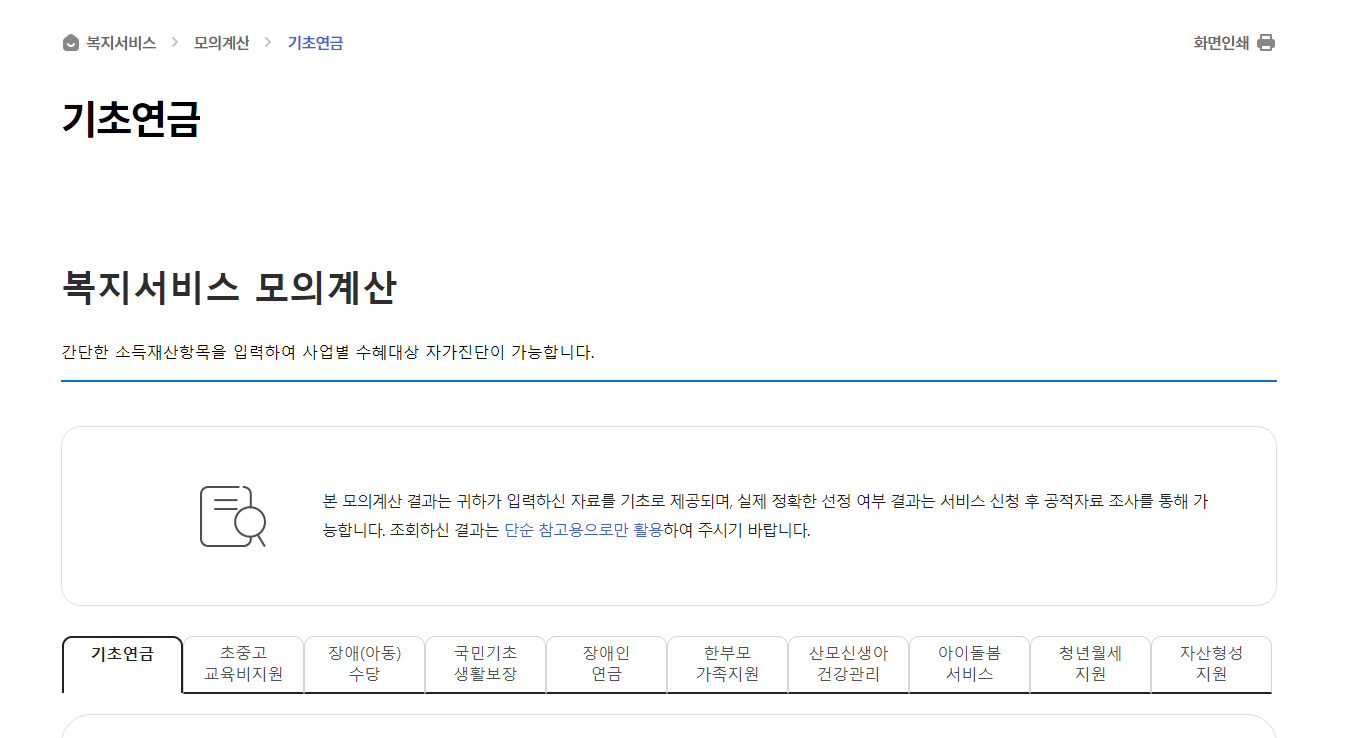Open the 장애(아동) 수당 tab

click(x=364, y=664)
